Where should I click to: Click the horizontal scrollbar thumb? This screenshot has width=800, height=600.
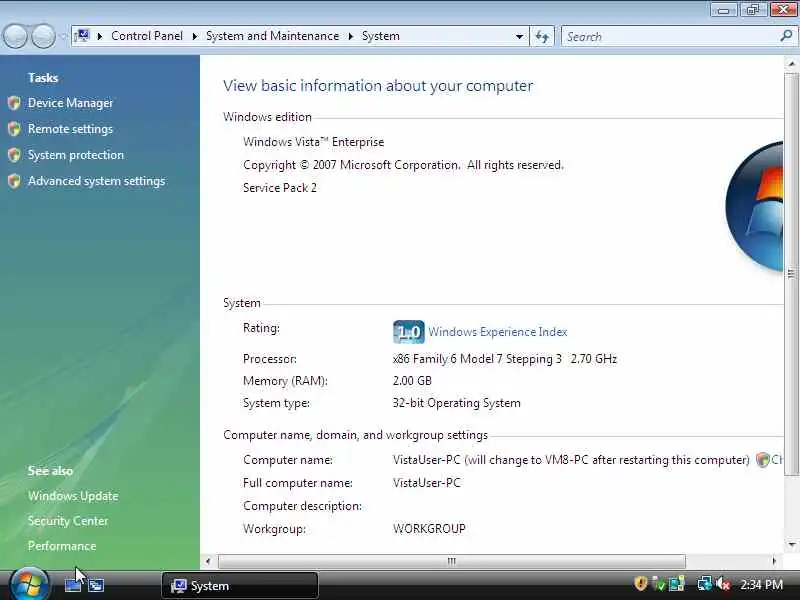pyautogui.click(x=452, y=561)
